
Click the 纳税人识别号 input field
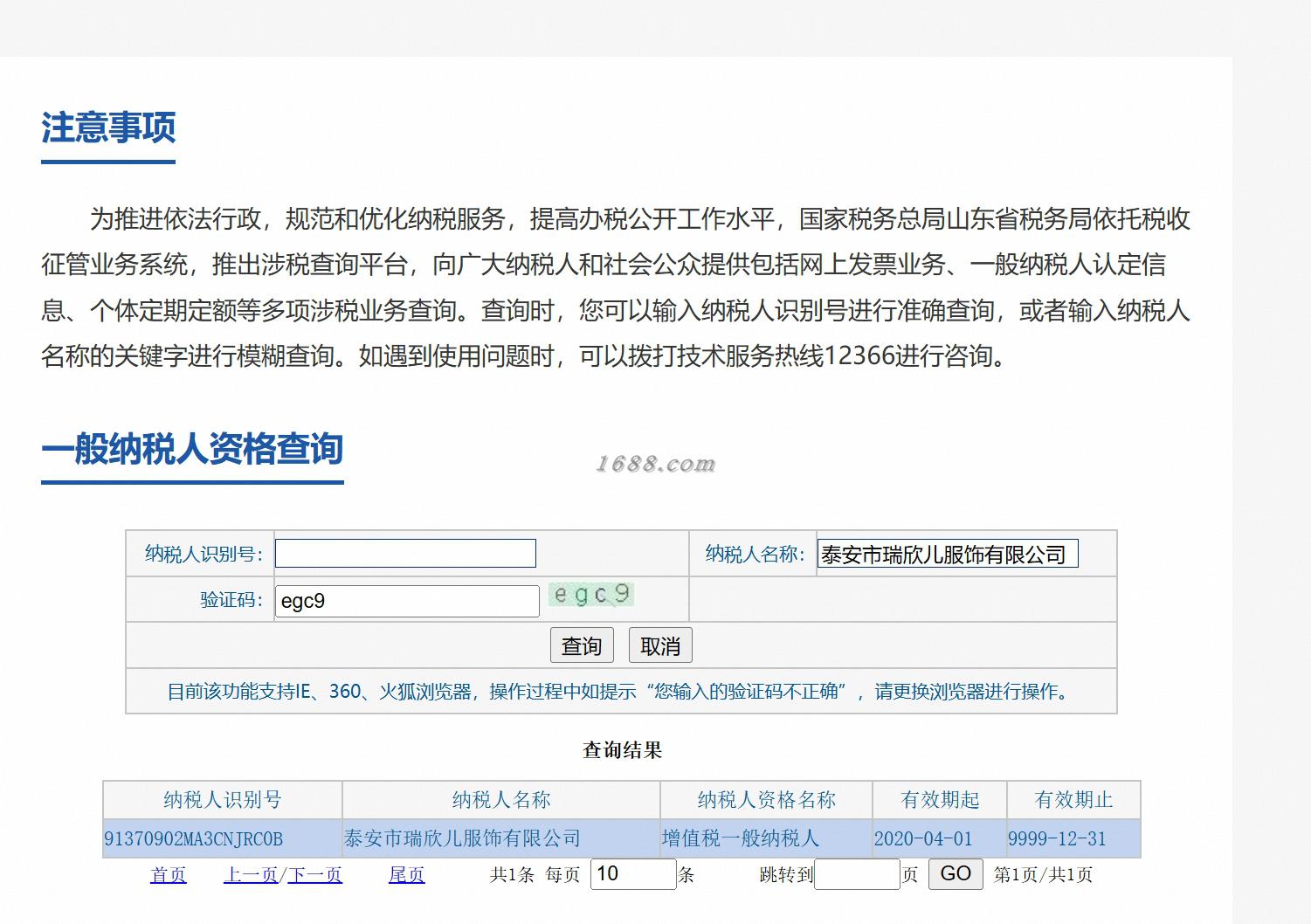[405, 554]
